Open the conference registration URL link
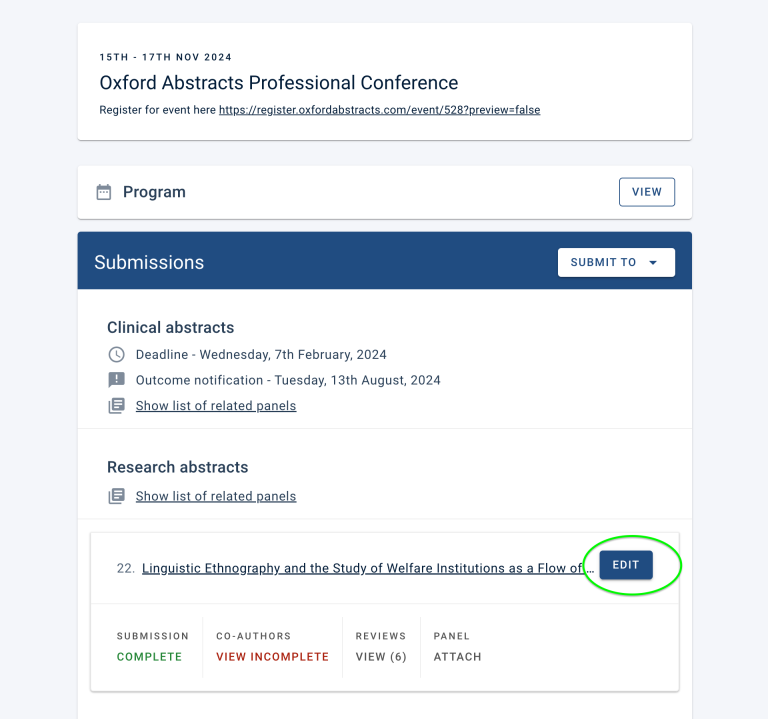Screen dimensions: 768x719 379,110
